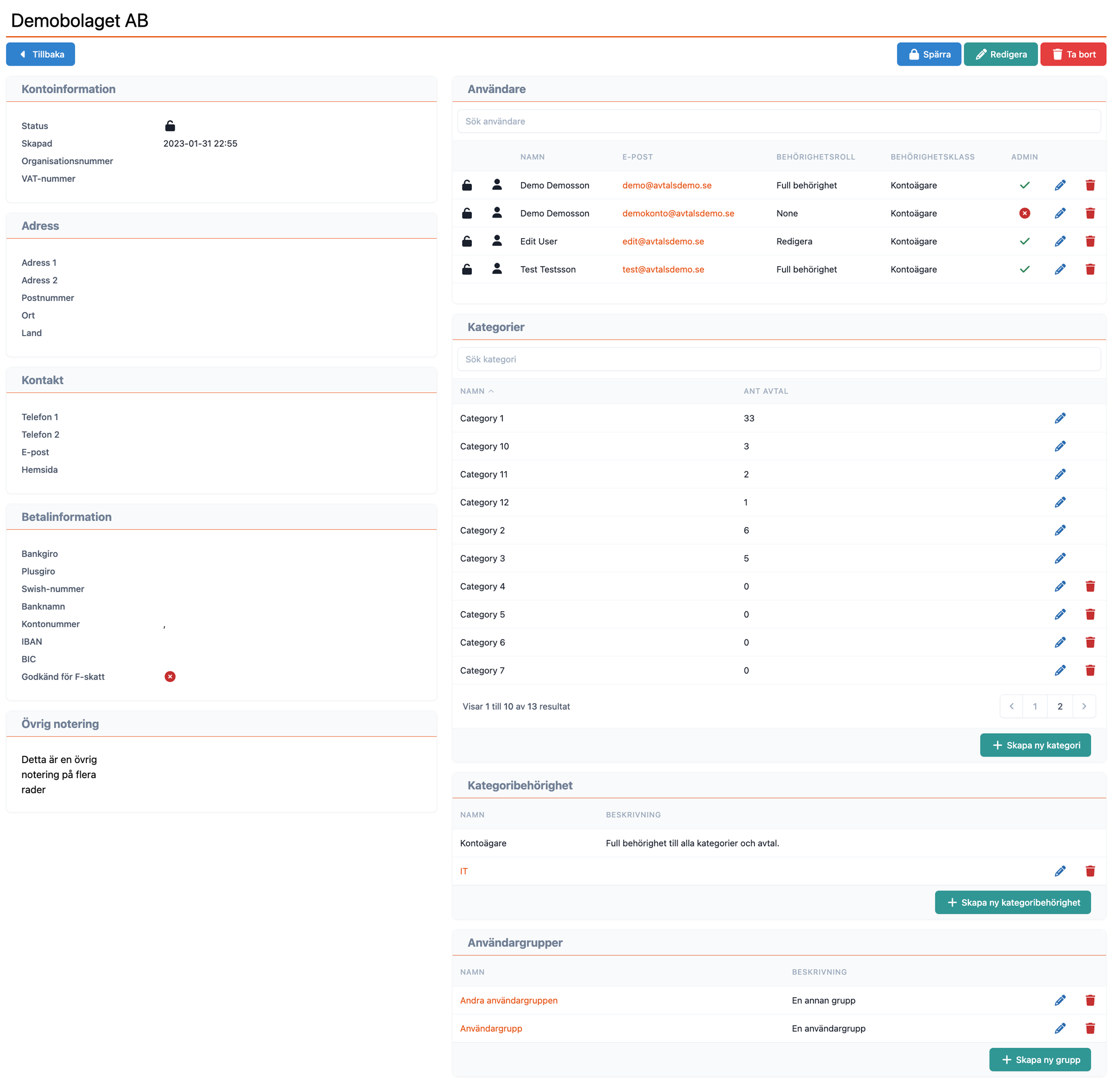Select page 1 in category pagination
Viewport: 1113px width, 1092px height.
pyautogui.click(x=1035, y=706)
